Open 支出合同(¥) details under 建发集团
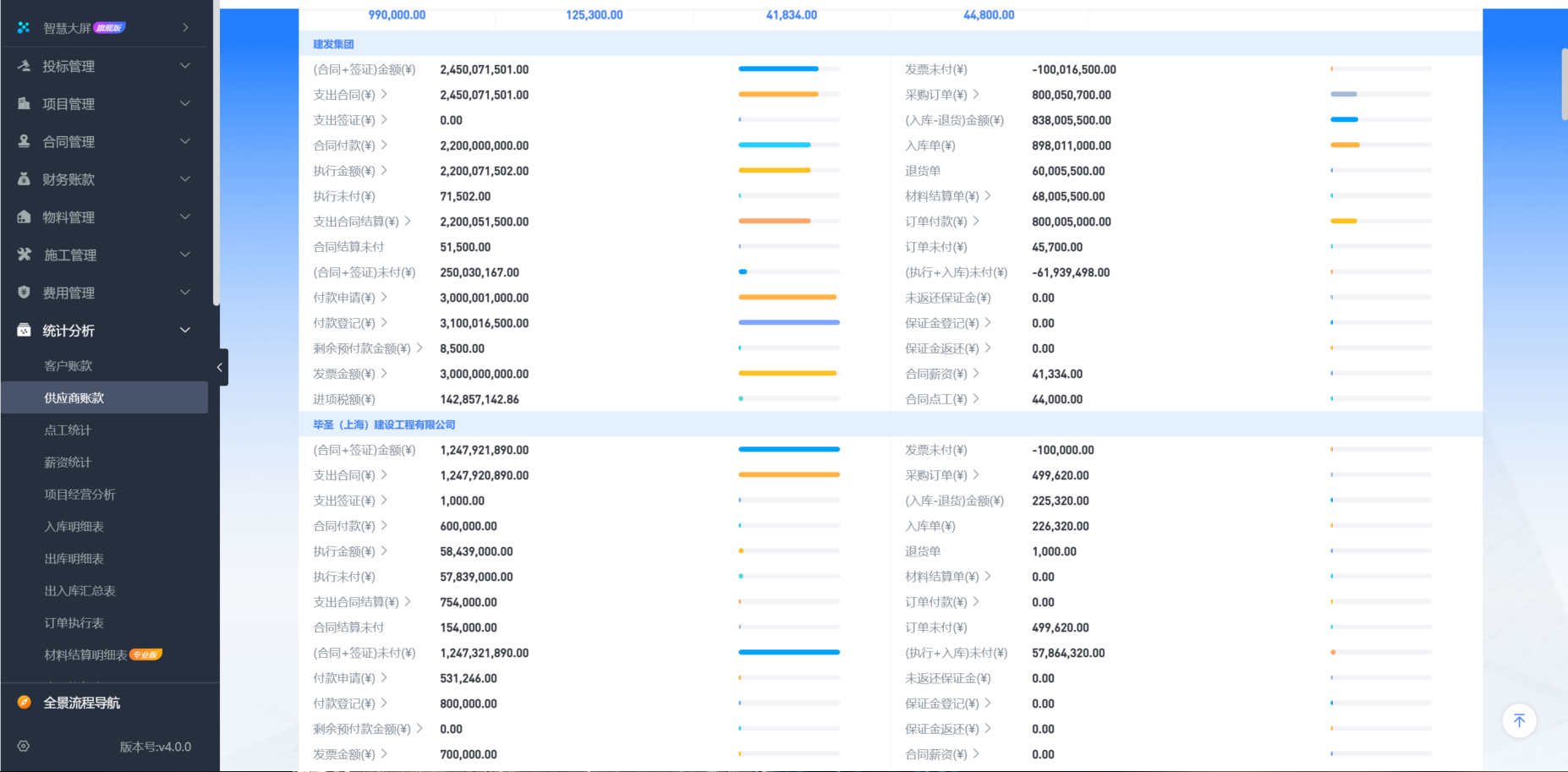 [349, 95]
